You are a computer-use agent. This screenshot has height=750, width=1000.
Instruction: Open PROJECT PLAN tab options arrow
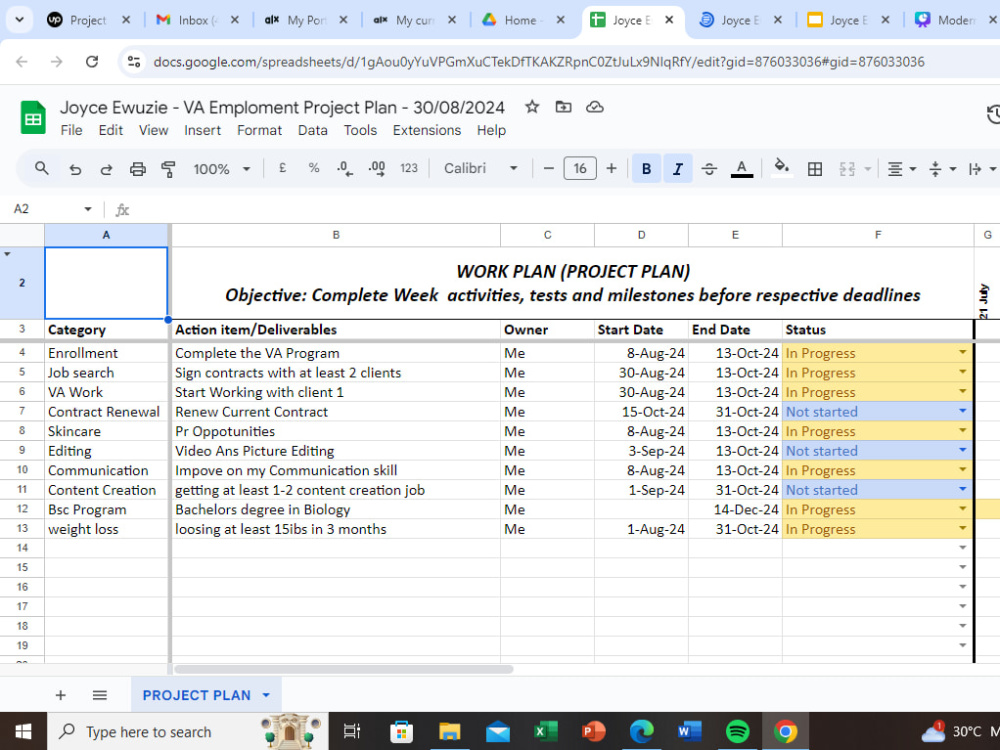pos(266,695)
